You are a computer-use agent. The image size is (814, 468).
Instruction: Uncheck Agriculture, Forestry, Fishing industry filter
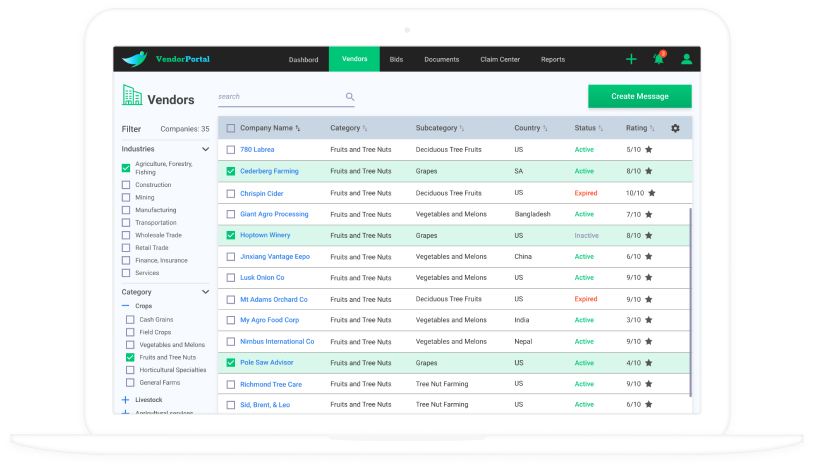click(x=126, y=168)
